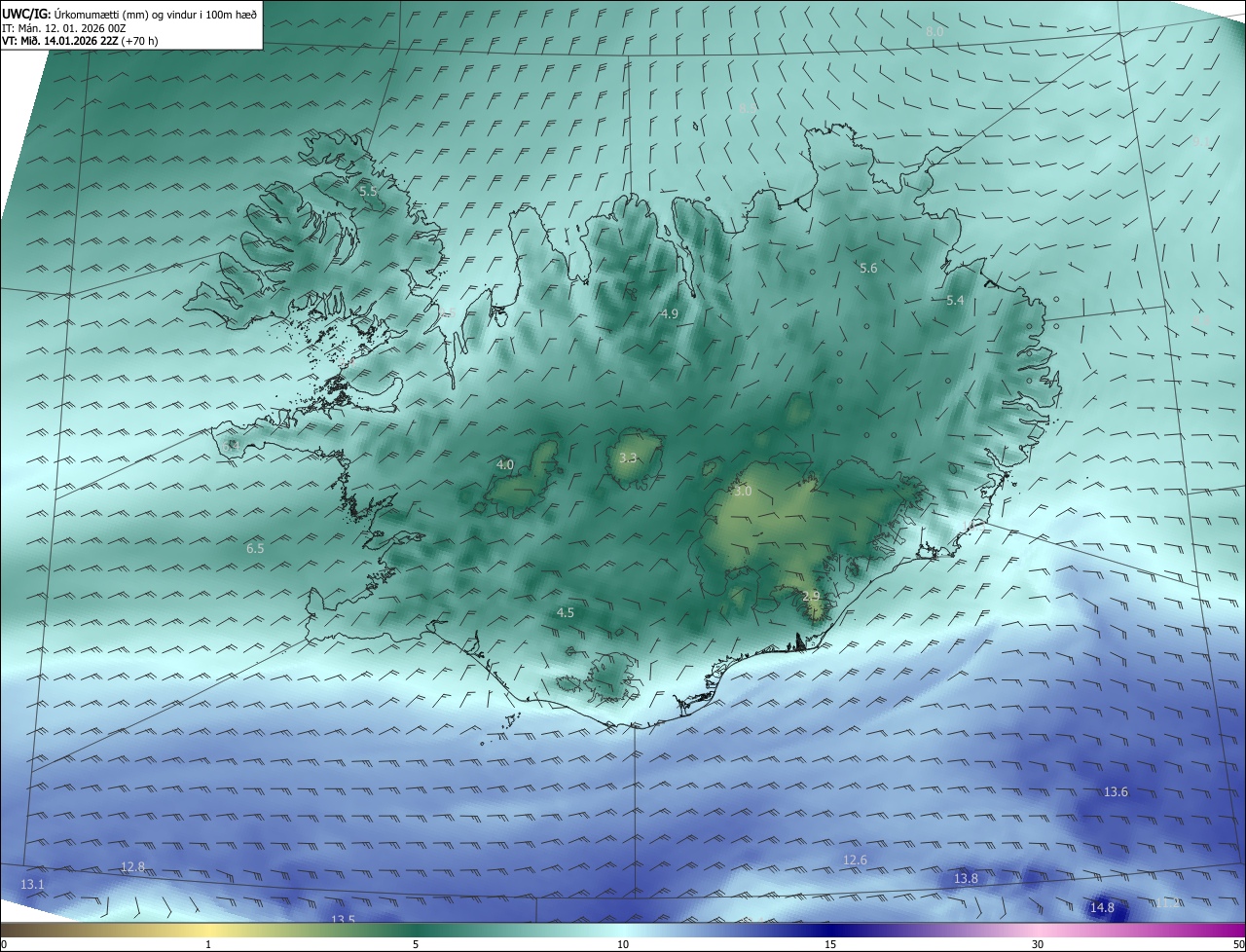This screenshot has height=952, width=1246.
Task: Click the 14.8 value in the dark blue patch
Action: pos(1102,908)
